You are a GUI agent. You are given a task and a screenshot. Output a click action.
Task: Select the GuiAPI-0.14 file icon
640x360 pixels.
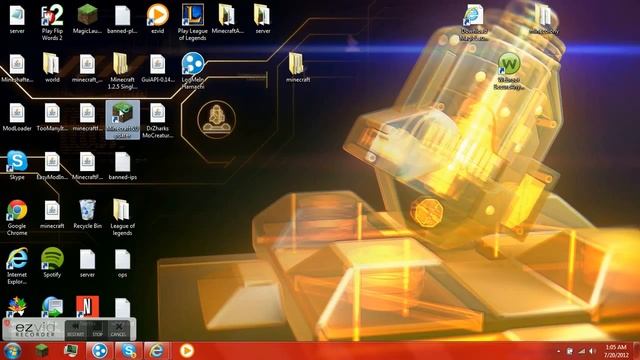tap(157, 68)
